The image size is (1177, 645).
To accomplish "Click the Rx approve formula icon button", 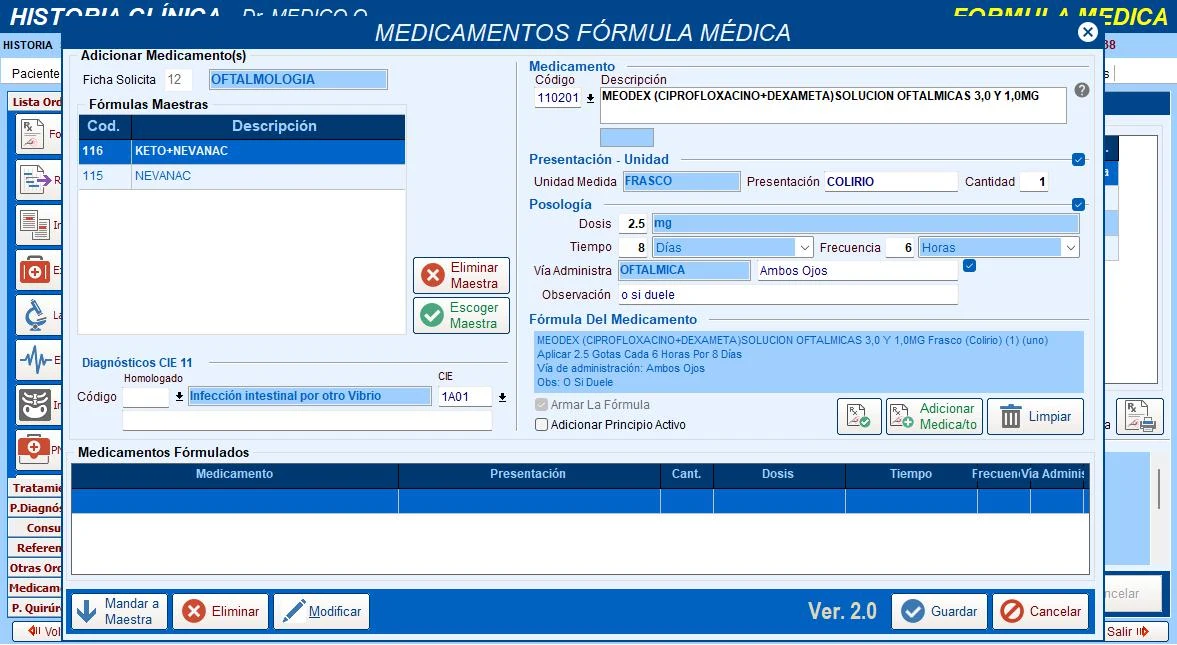I will coord(859,417).
